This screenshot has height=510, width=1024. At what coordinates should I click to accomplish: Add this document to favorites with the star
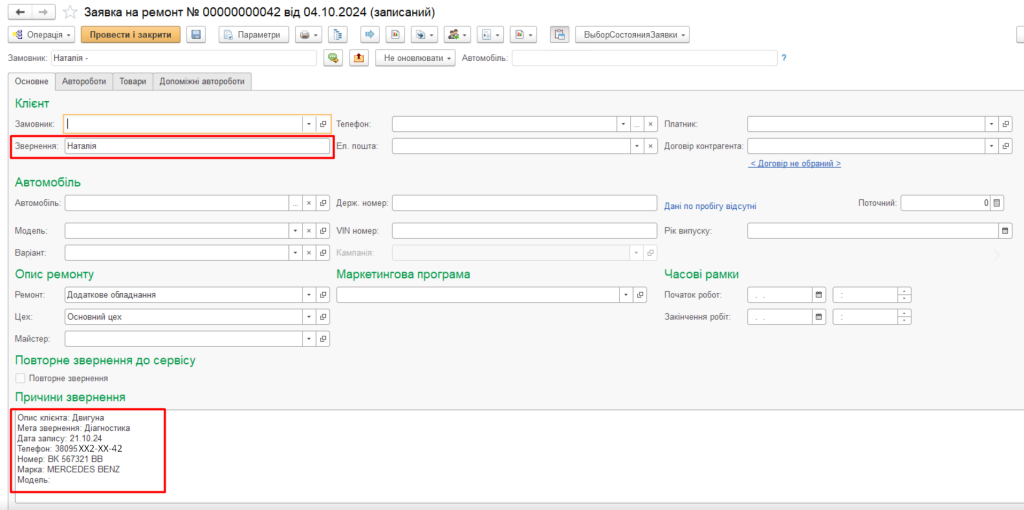pyautogui.click(x=71, y=12)
